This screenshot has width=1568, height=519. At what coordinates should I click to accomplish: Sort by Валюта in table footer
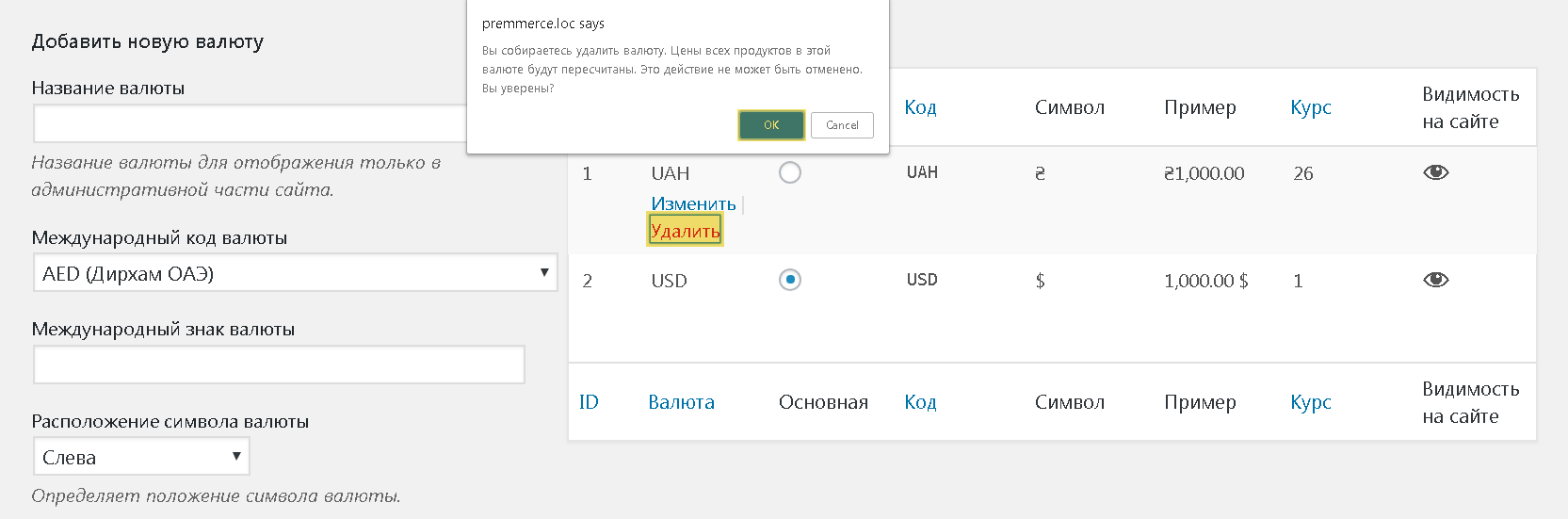[681, 402]
